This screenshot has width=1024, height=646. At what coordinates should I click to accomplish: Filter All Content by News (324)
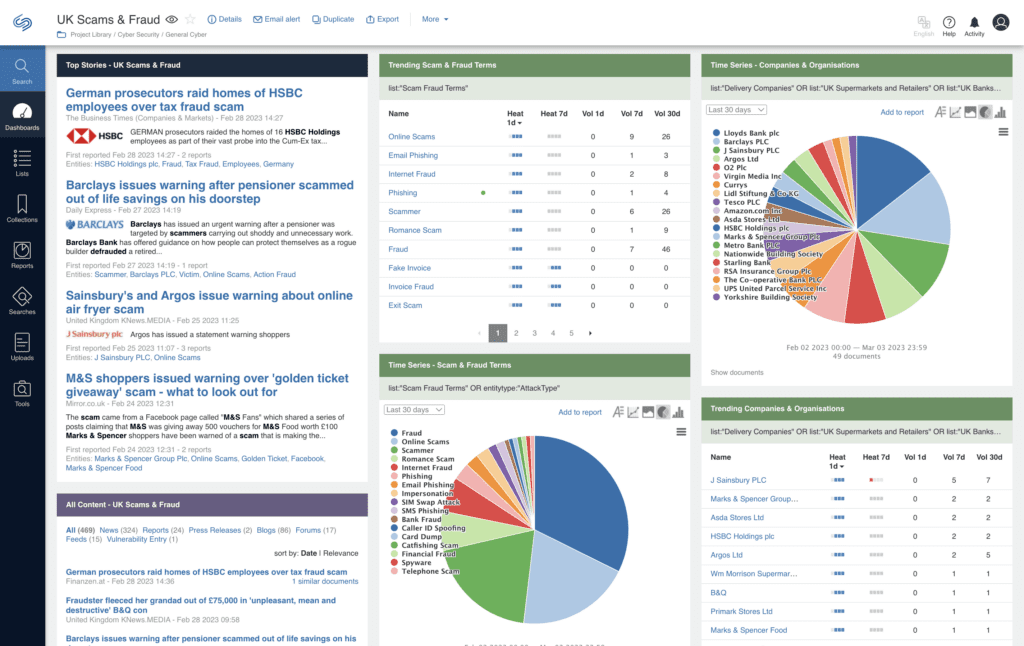tap(118, 530)
